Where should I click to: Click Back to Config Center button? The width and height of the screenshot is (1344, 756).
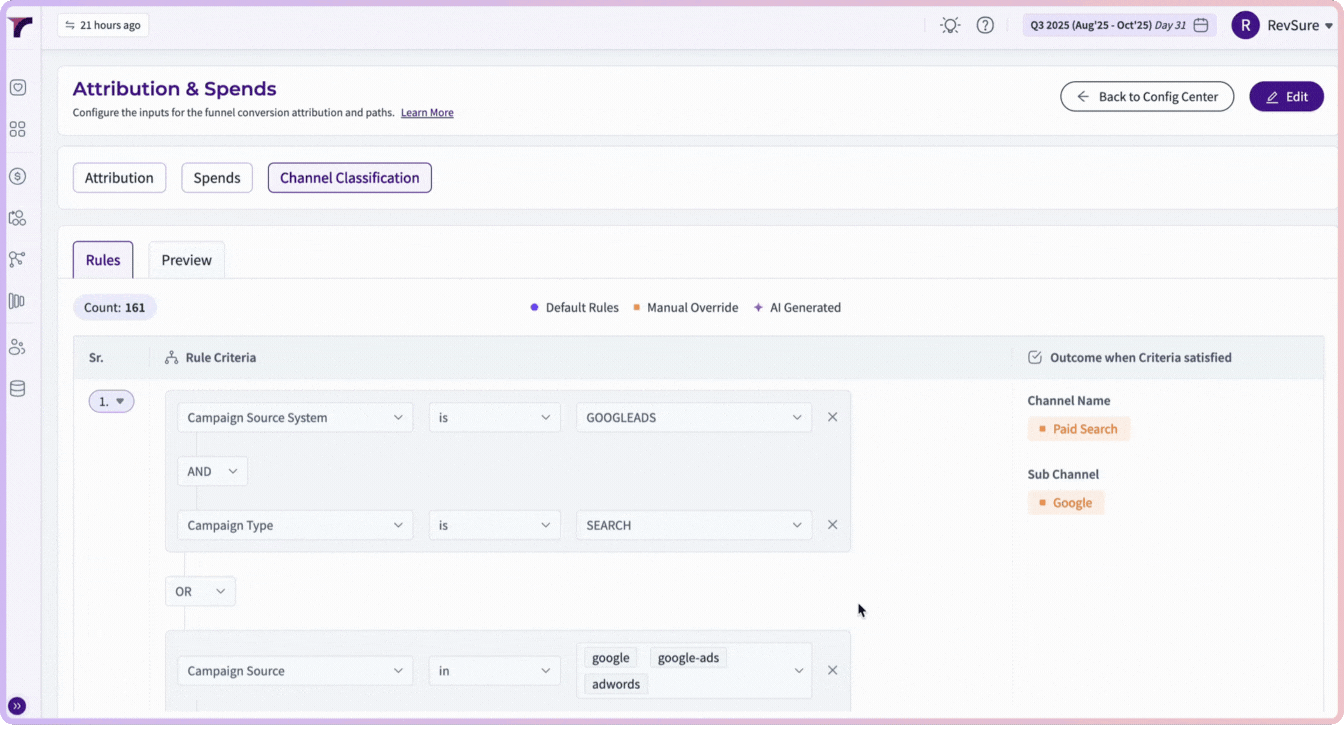coord(1147,97)
